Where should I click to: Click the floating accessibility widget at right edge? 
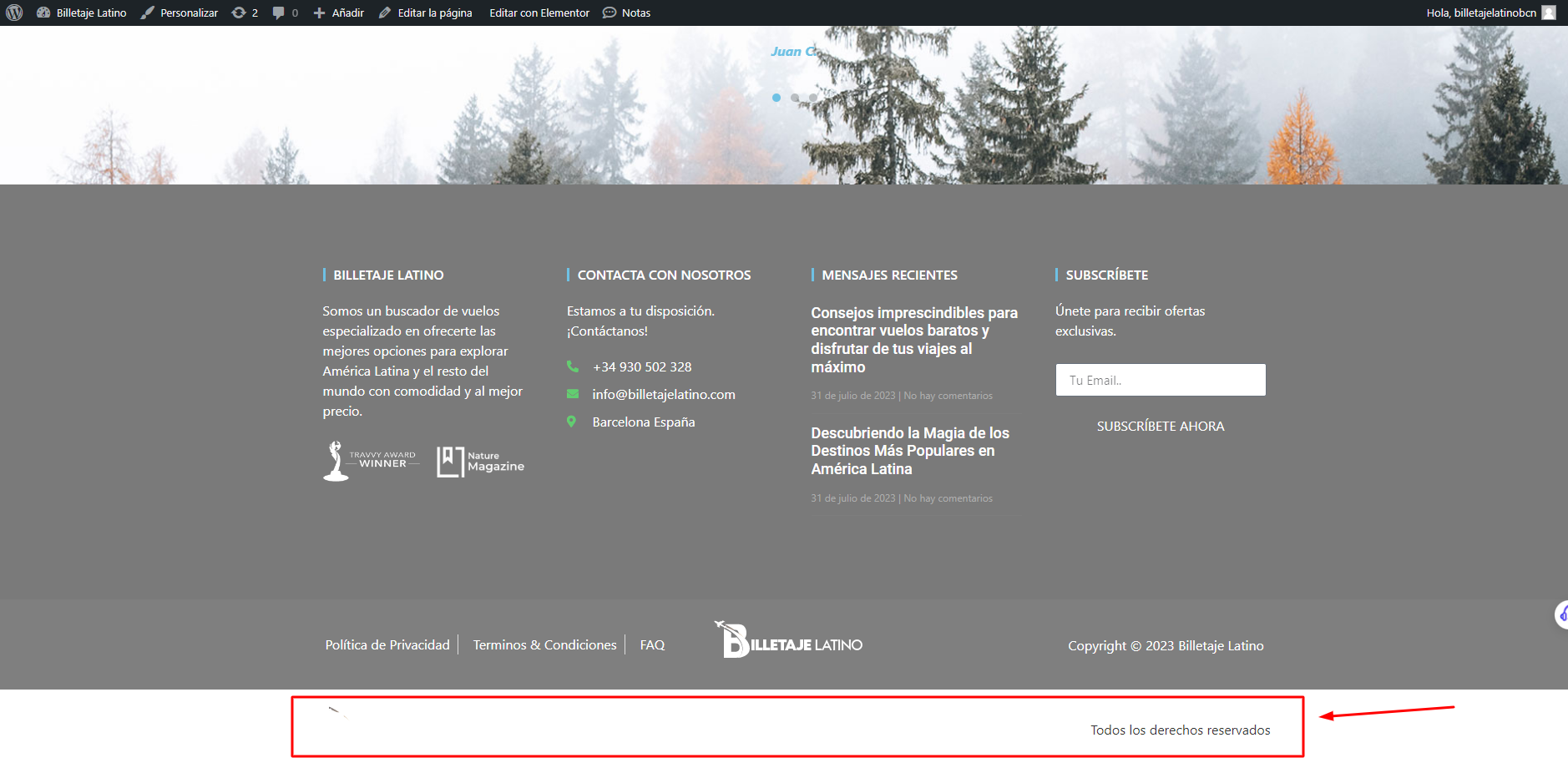(x=1561, y=615)
